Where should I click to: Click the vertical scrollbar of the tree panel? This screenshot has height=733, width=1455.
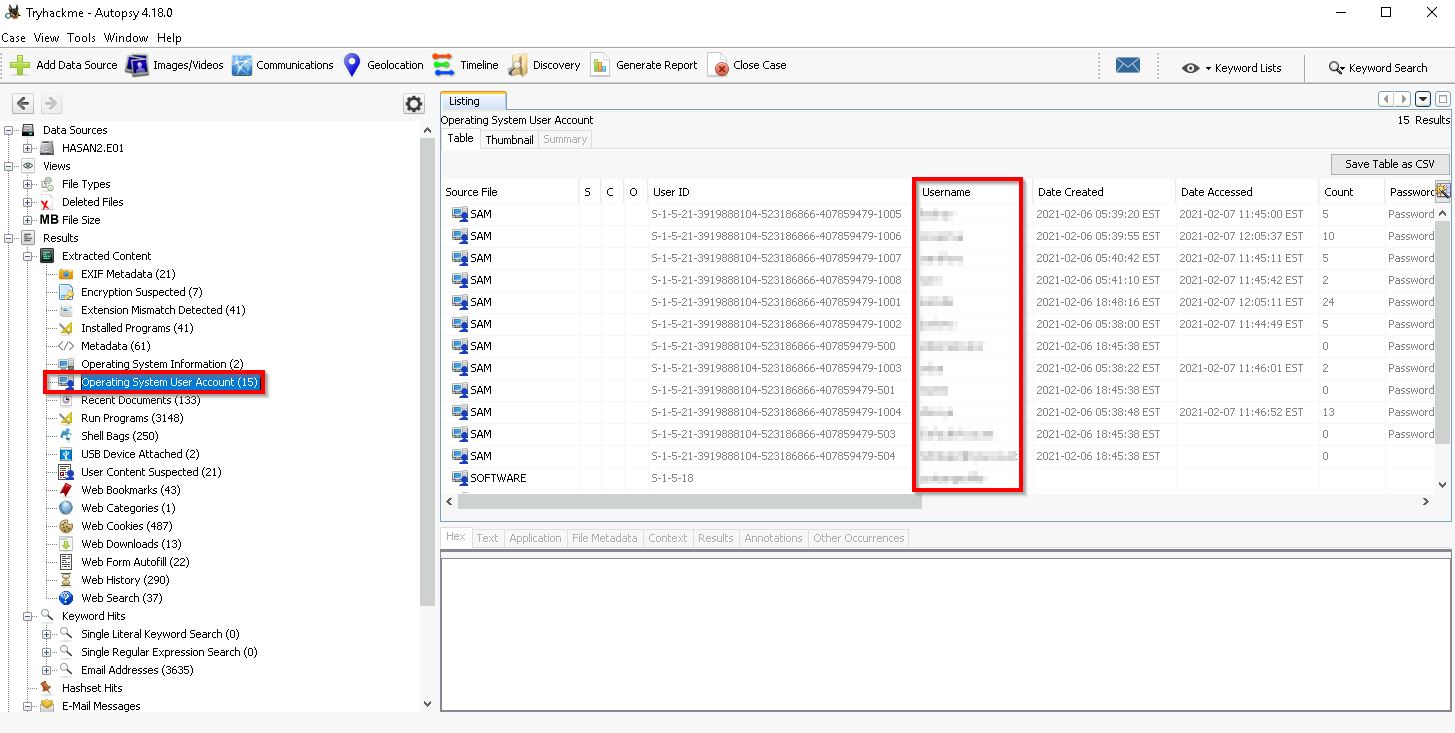pyautogui.click(x=428, y=370)
